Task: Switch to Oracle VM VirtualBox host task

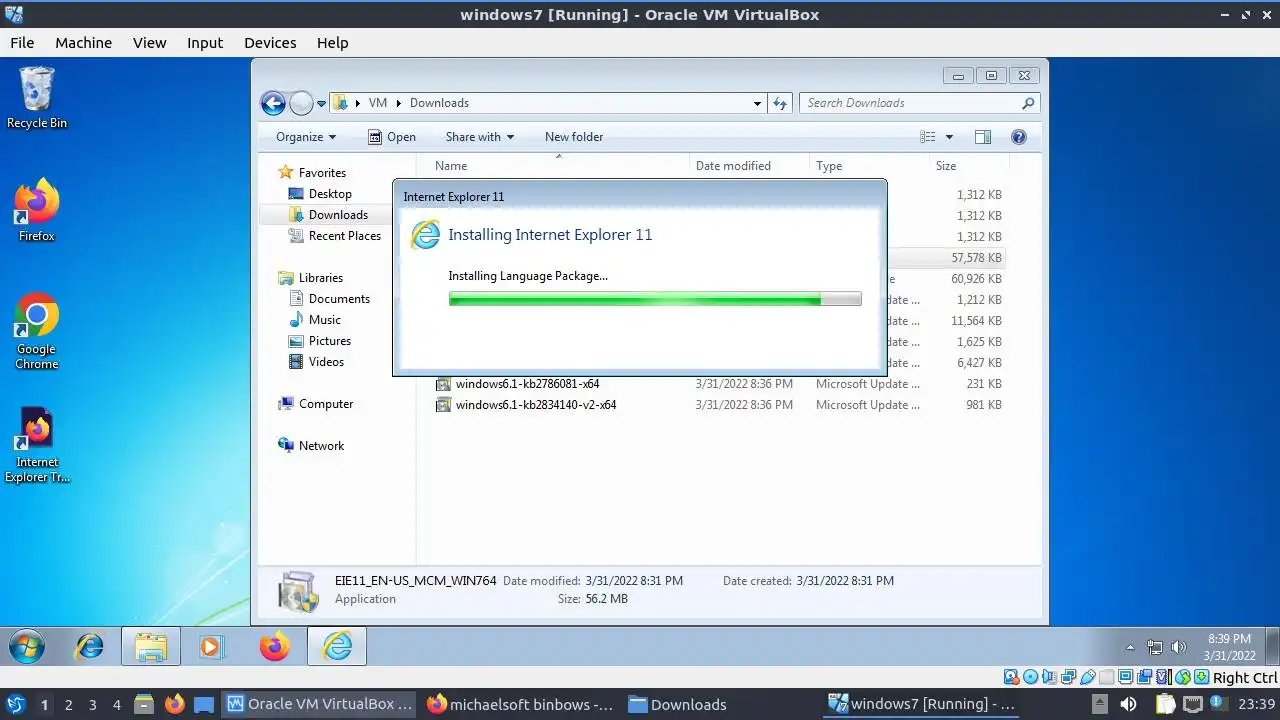Action: [x=319, y=704]
